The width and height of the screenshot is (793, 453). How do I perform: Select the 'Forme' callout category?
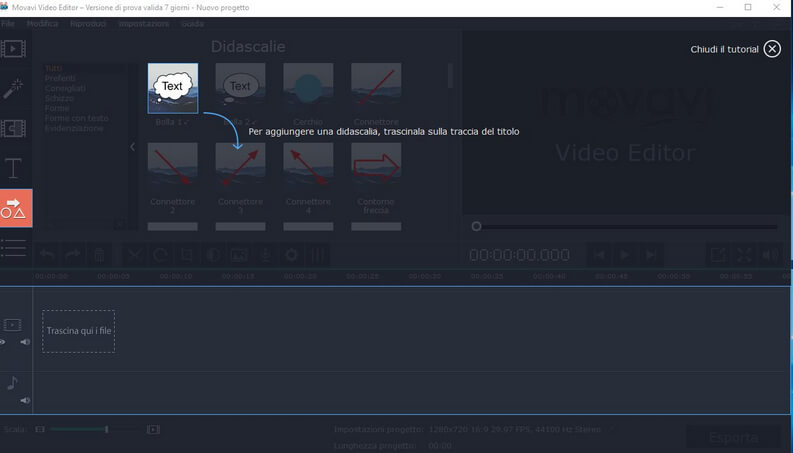tap(57, 108)
